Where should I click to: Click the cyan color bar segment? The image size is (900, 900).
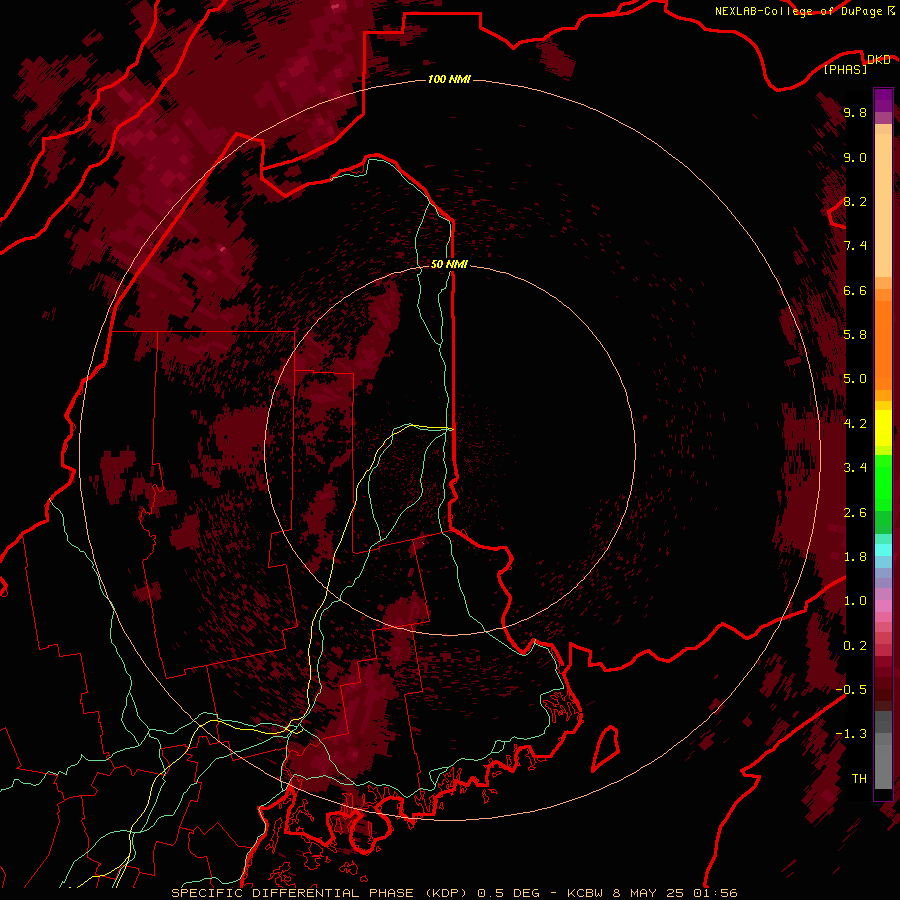(x=883, y=550)
